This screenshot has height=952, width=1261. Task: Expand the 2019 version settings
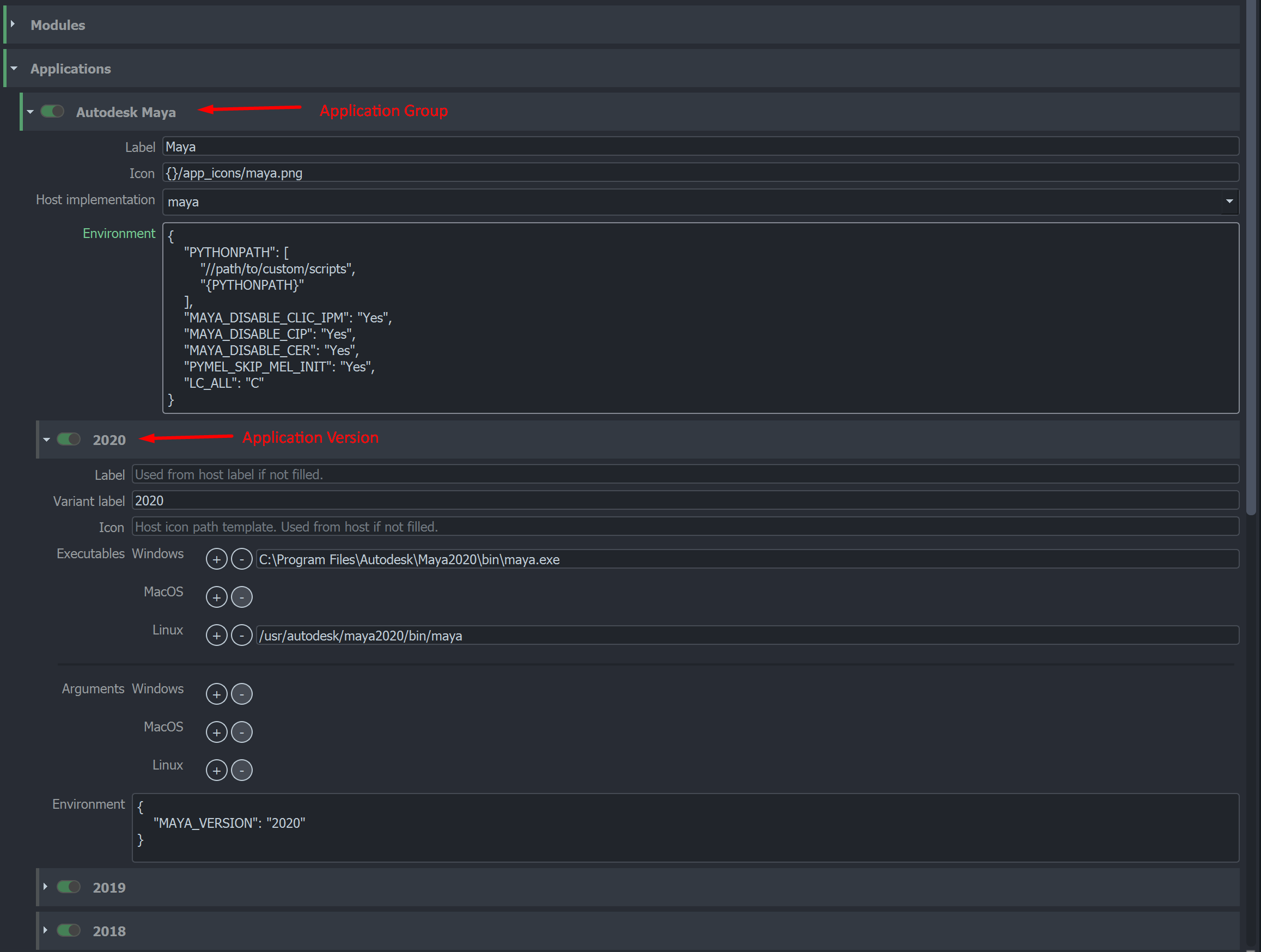tap(45, 887)
